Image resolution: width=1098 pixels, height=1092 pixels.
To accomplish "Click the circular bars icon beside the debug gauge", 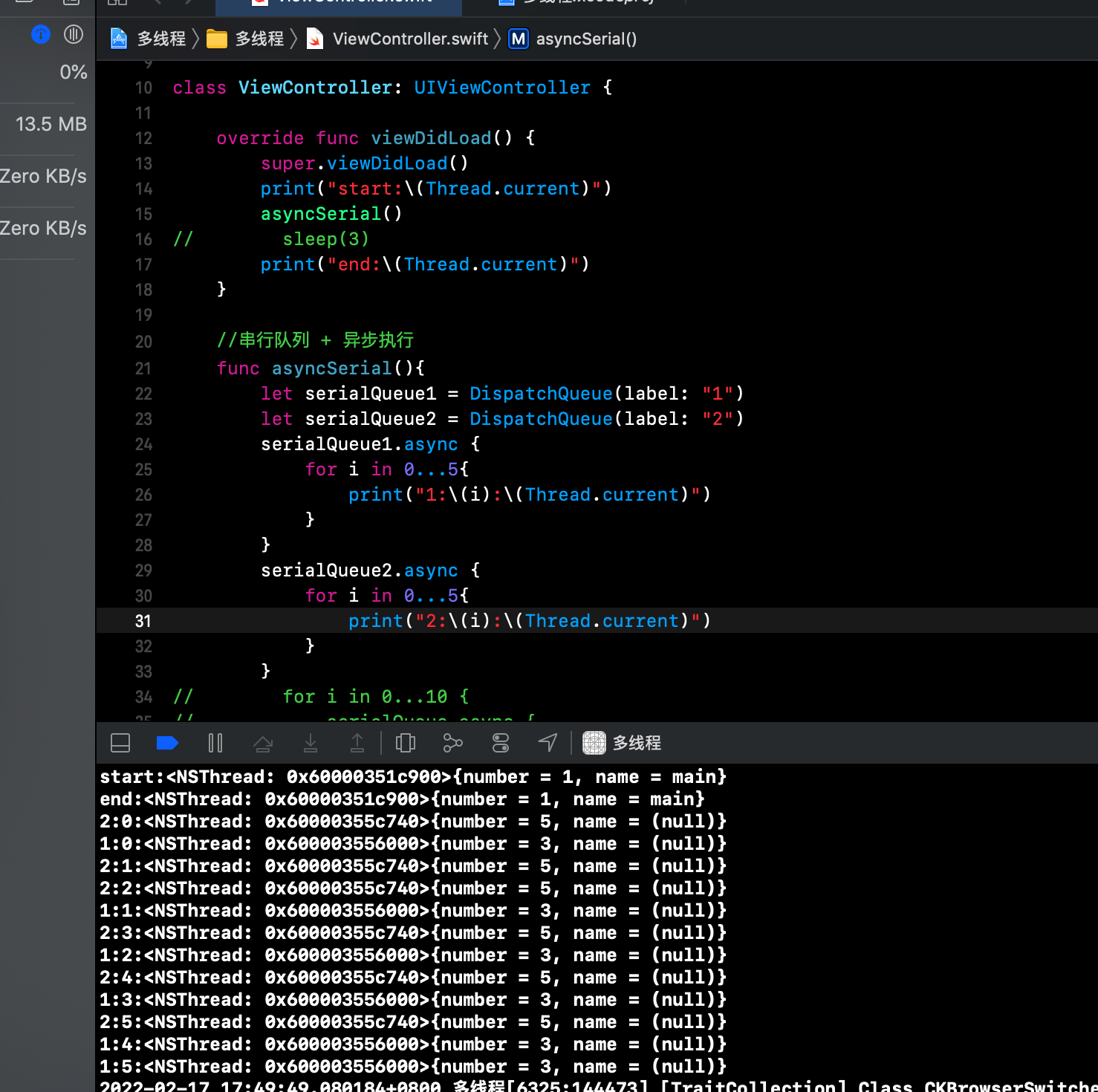I will point(74,34).
